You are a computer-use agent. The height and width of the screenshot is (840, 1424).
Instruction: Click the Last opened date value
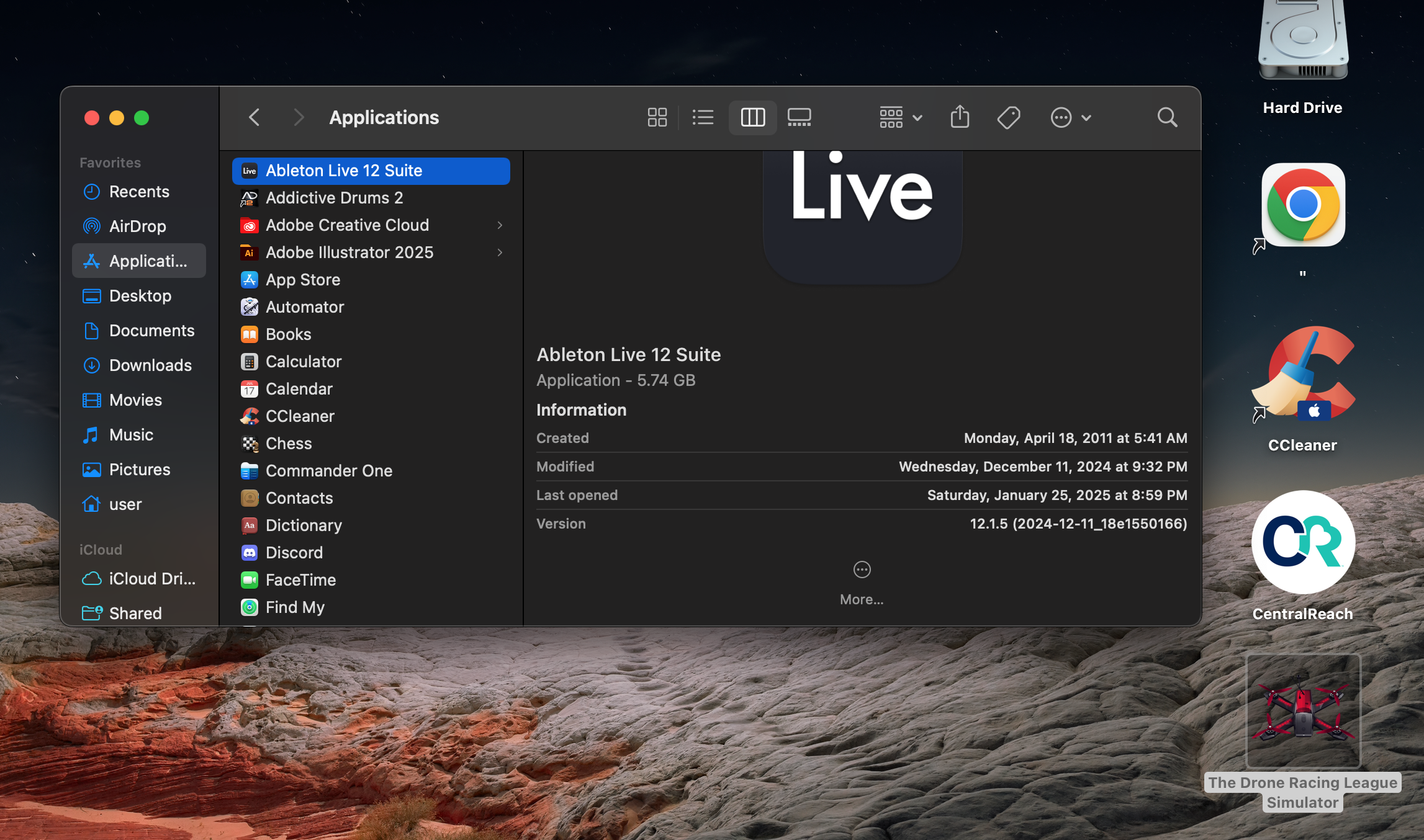[1057, 495]
